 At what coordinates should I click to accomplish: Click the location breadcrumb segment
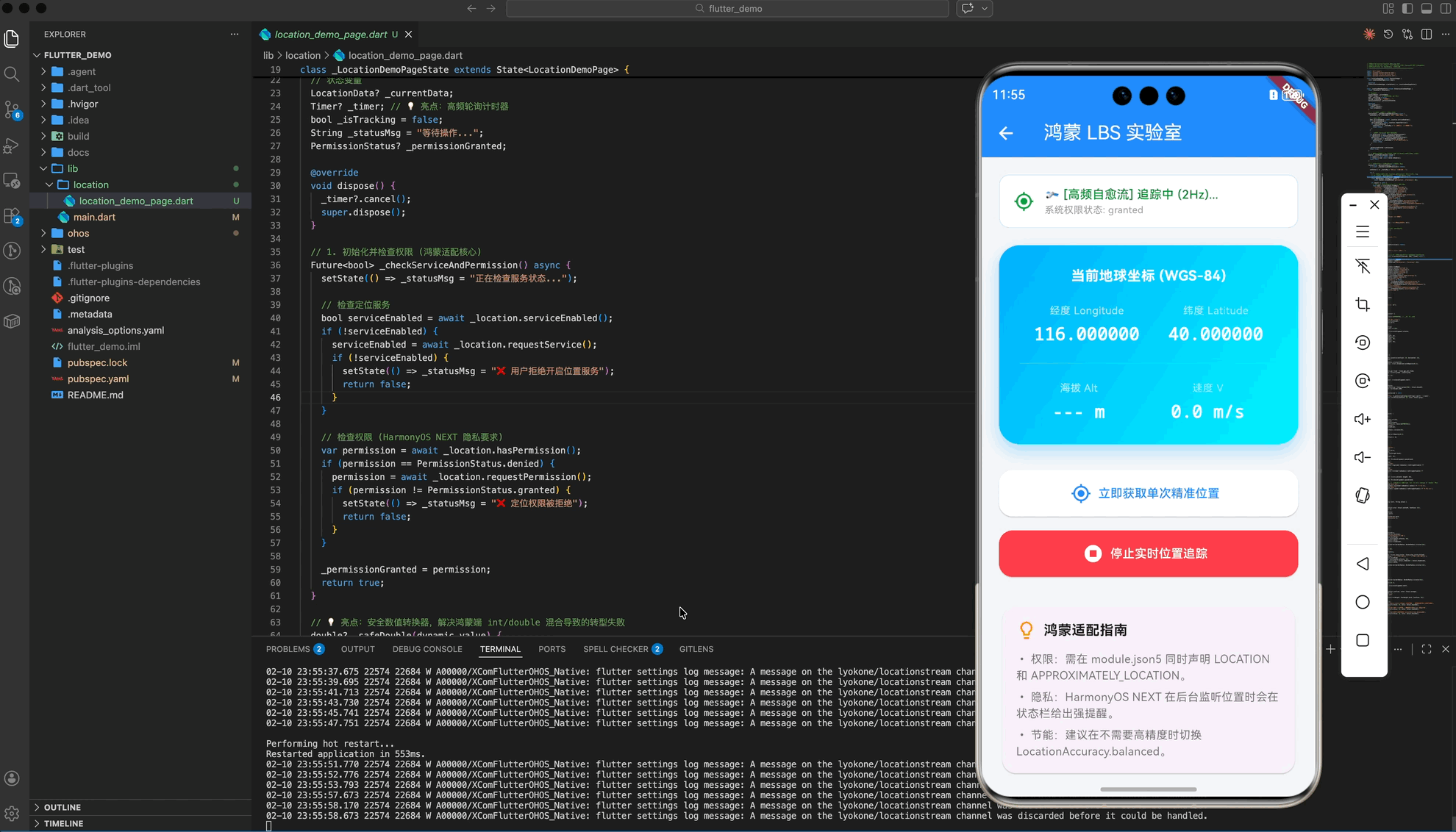coord(303,55)
